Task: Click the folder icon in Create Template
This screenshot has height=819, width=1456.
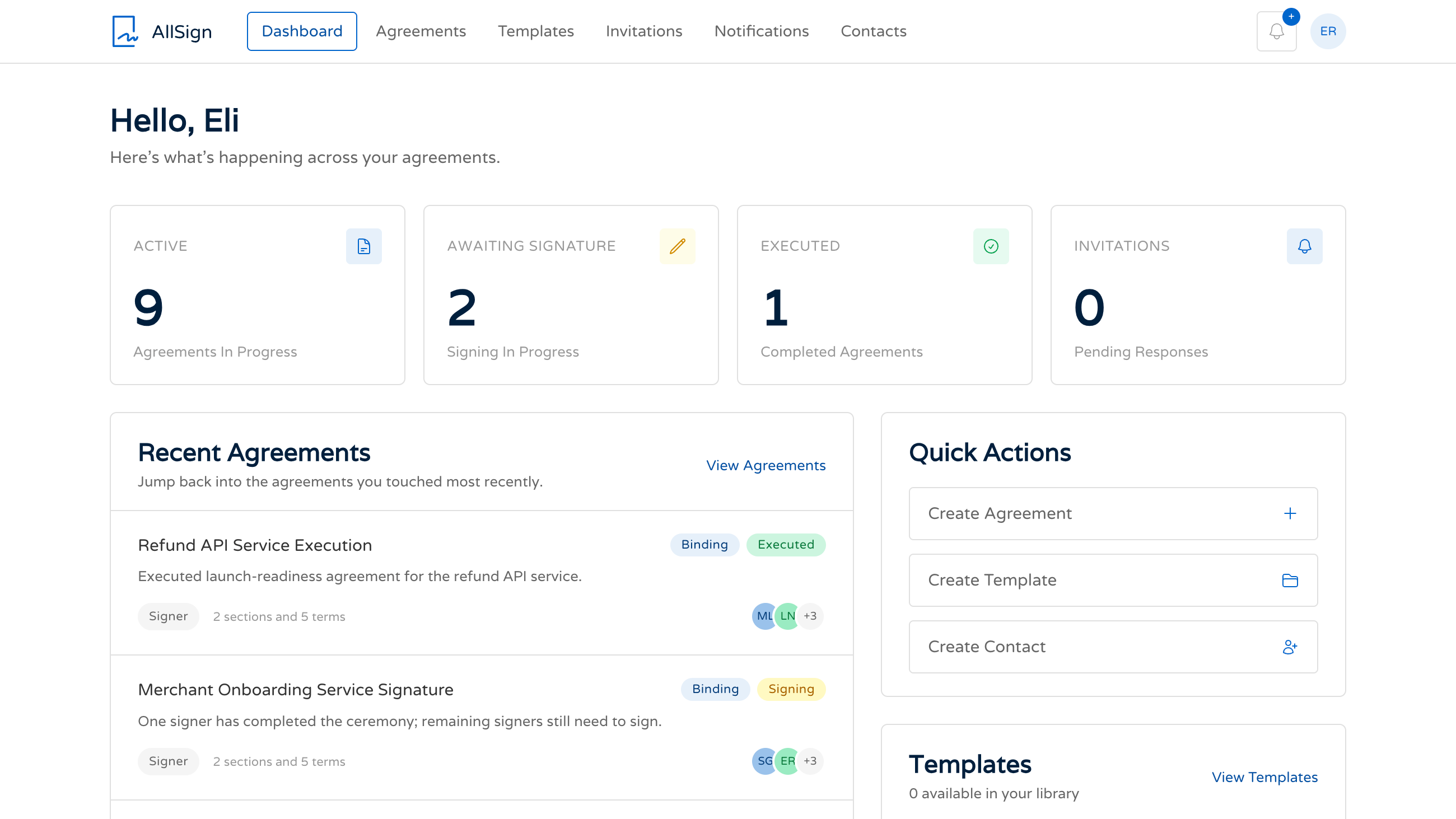Action: [x=1290, y=580]
